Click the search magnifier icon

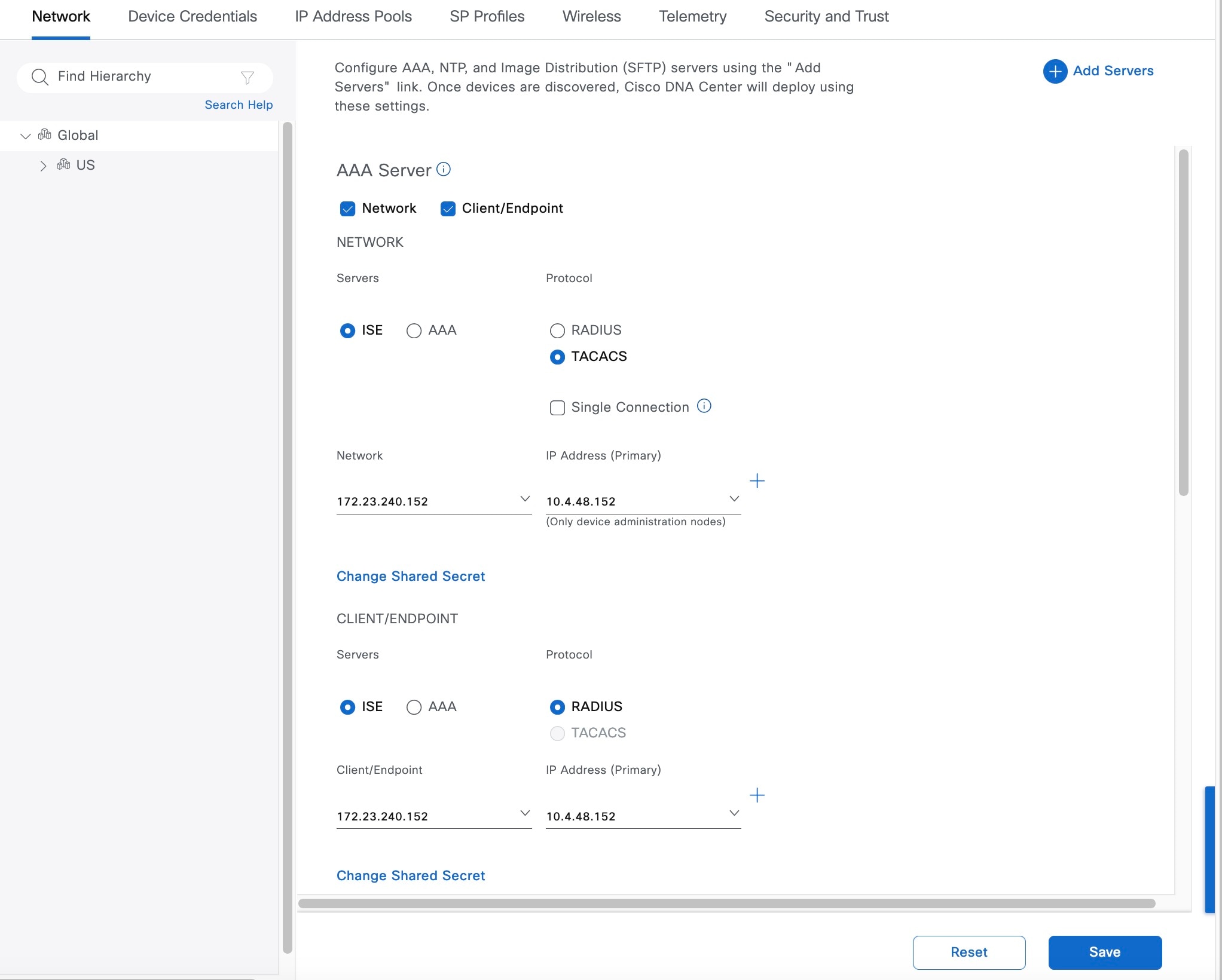tap(40, 77)
